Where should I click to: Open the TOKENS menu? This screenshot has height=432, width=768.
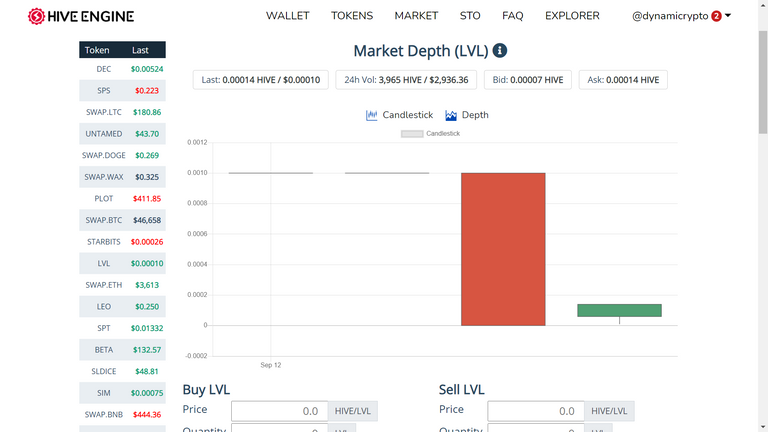[352, 16]
